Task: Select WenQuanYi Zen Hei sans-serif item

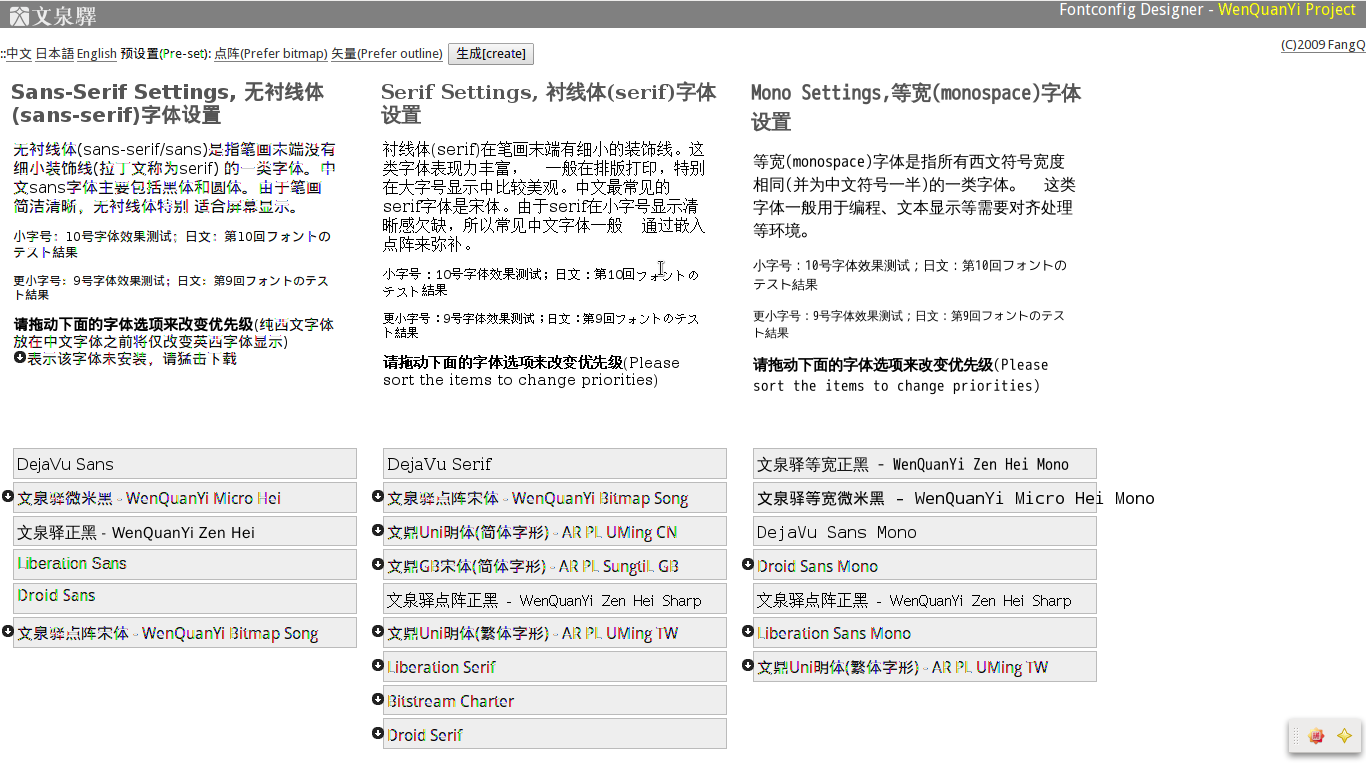Action: pyautogui.click(x=185, y=531)
